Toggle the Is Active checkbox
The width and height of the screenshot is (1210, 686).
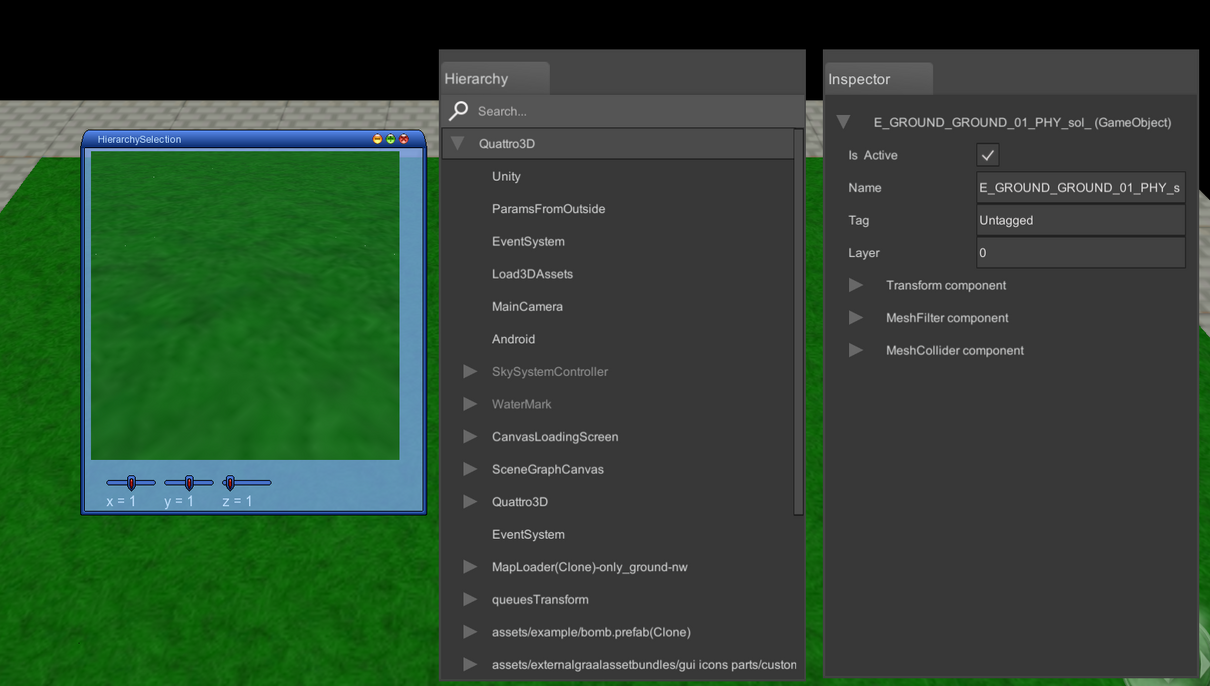click(x=987, y=155)
